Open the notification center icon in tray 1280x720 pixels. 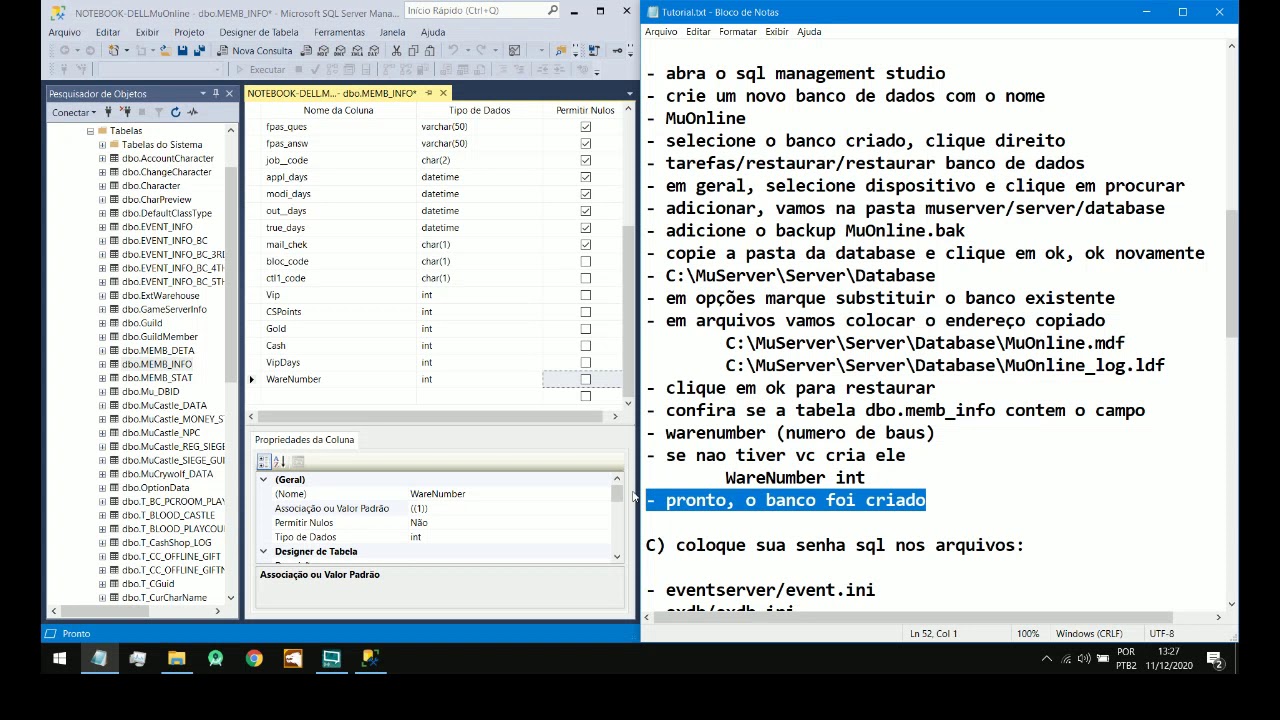point(1214,658)
